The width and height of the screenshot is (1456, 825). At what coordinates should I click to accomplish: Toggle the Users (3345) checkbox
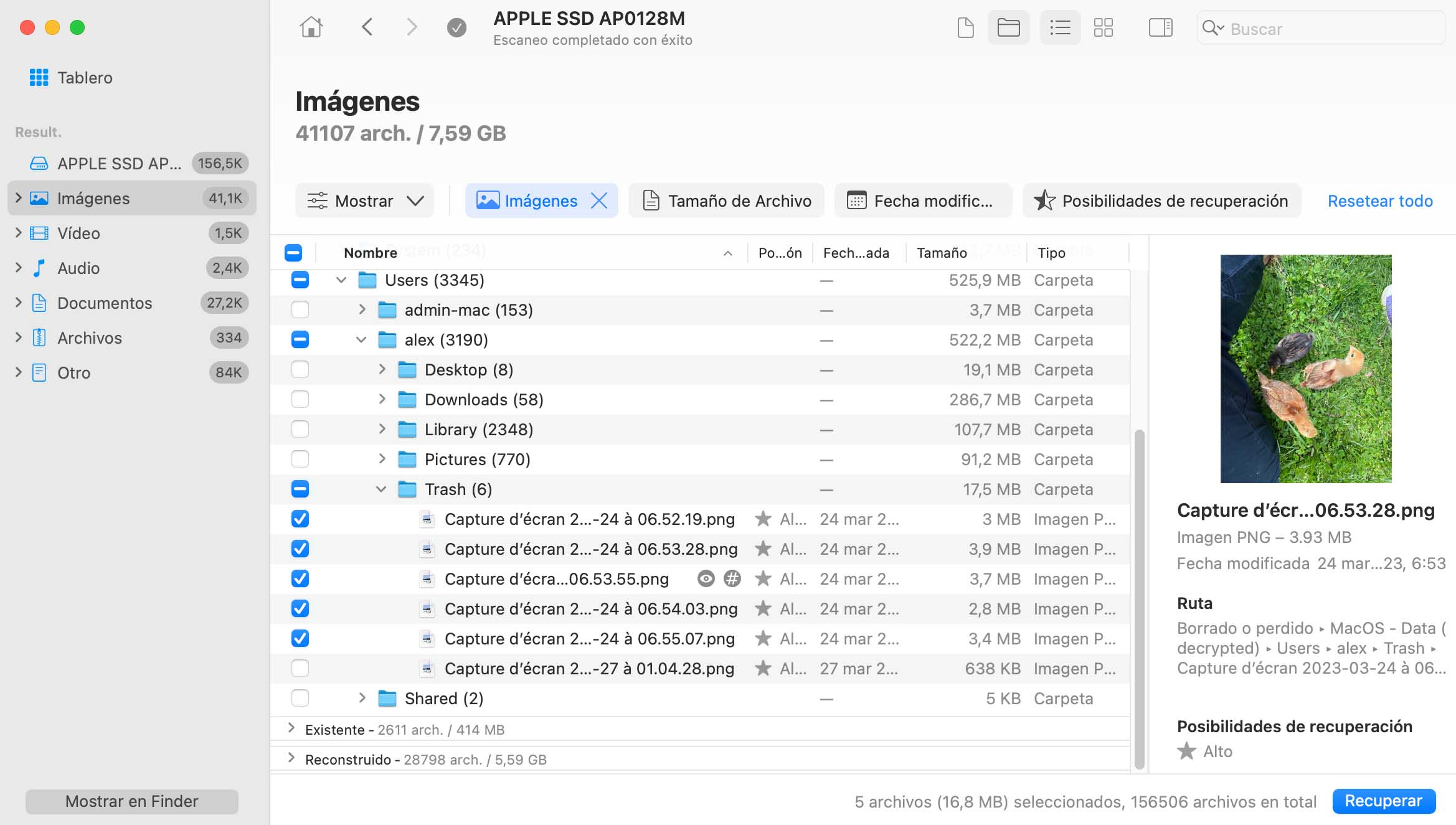[x=300, y=280]
